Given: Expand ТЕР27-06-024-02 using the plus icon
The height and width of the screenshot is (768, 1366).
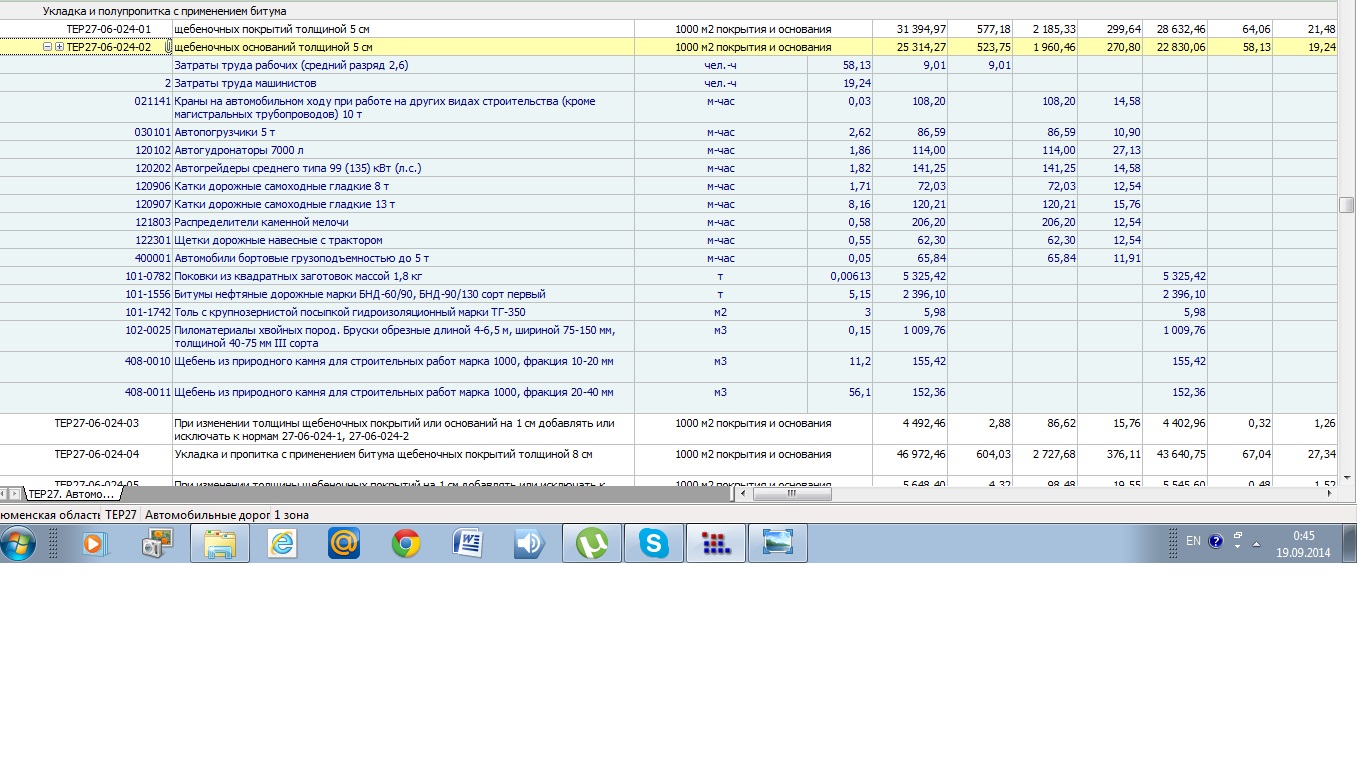Looking at the screenshot, I should pos(59,47).
